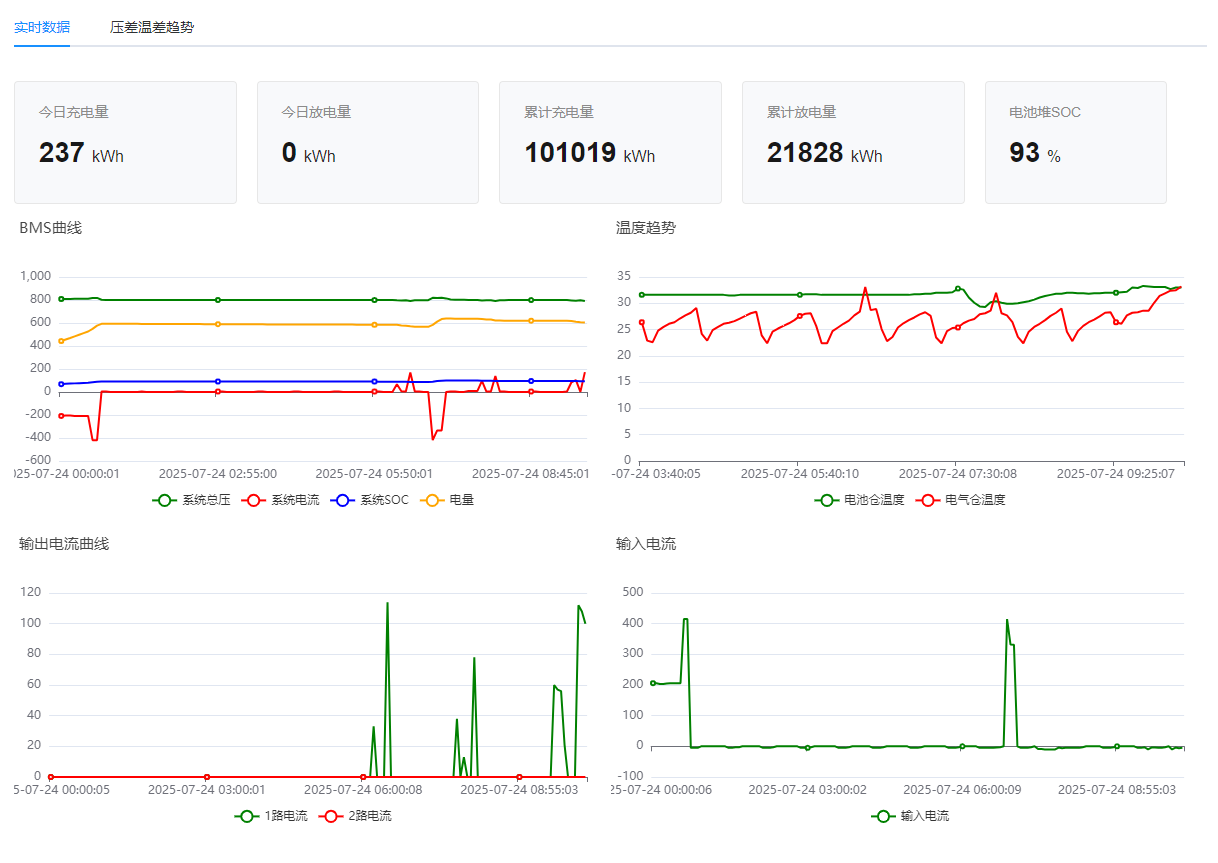Toggle 输入电流 legend item

[x=910, y=816]
